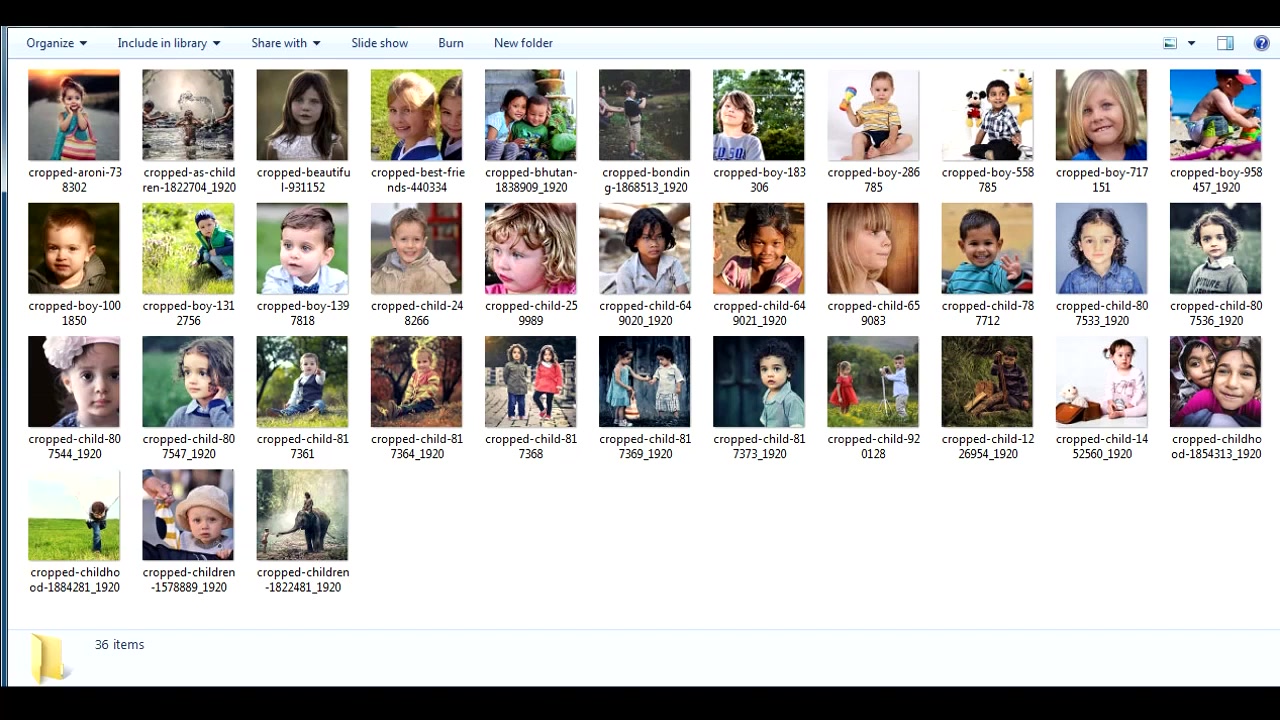This screenshot has height=720, width=1280.
Task: Click the Burn button
Action: click(451, 43)
